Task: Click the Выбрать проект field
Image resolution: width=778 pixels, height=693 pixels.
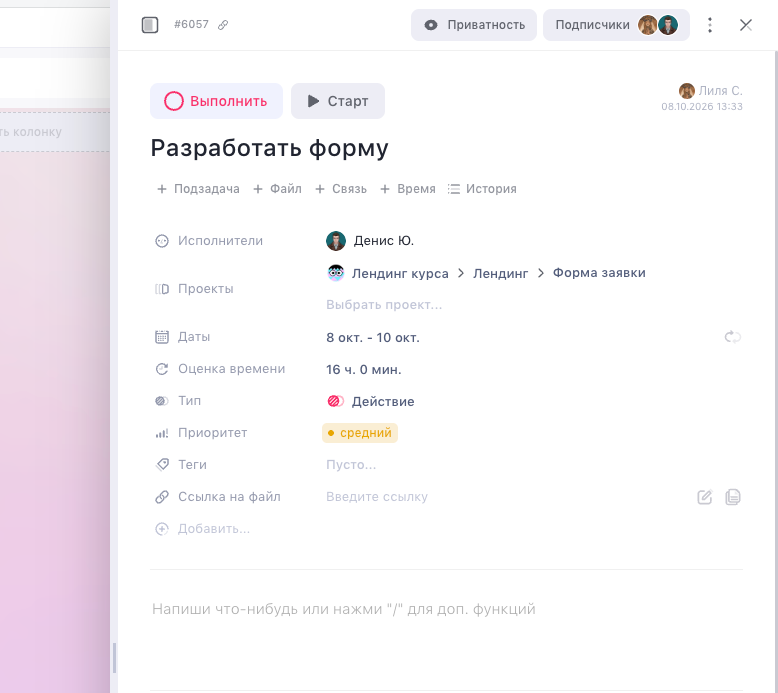Action: (384, 305)
